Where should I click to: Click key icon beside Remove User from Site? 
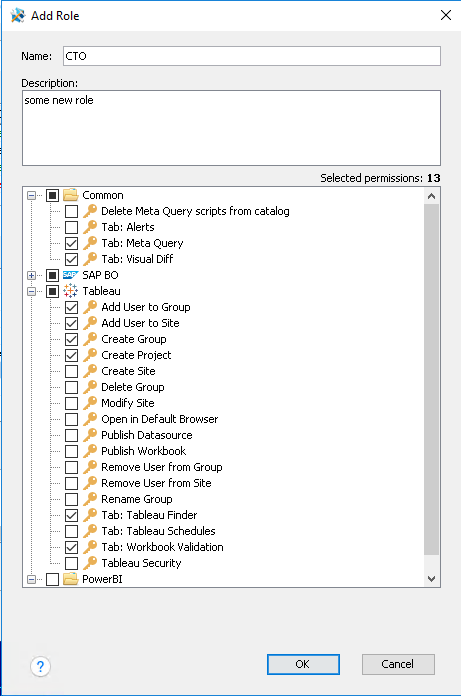tap(90, 482)
